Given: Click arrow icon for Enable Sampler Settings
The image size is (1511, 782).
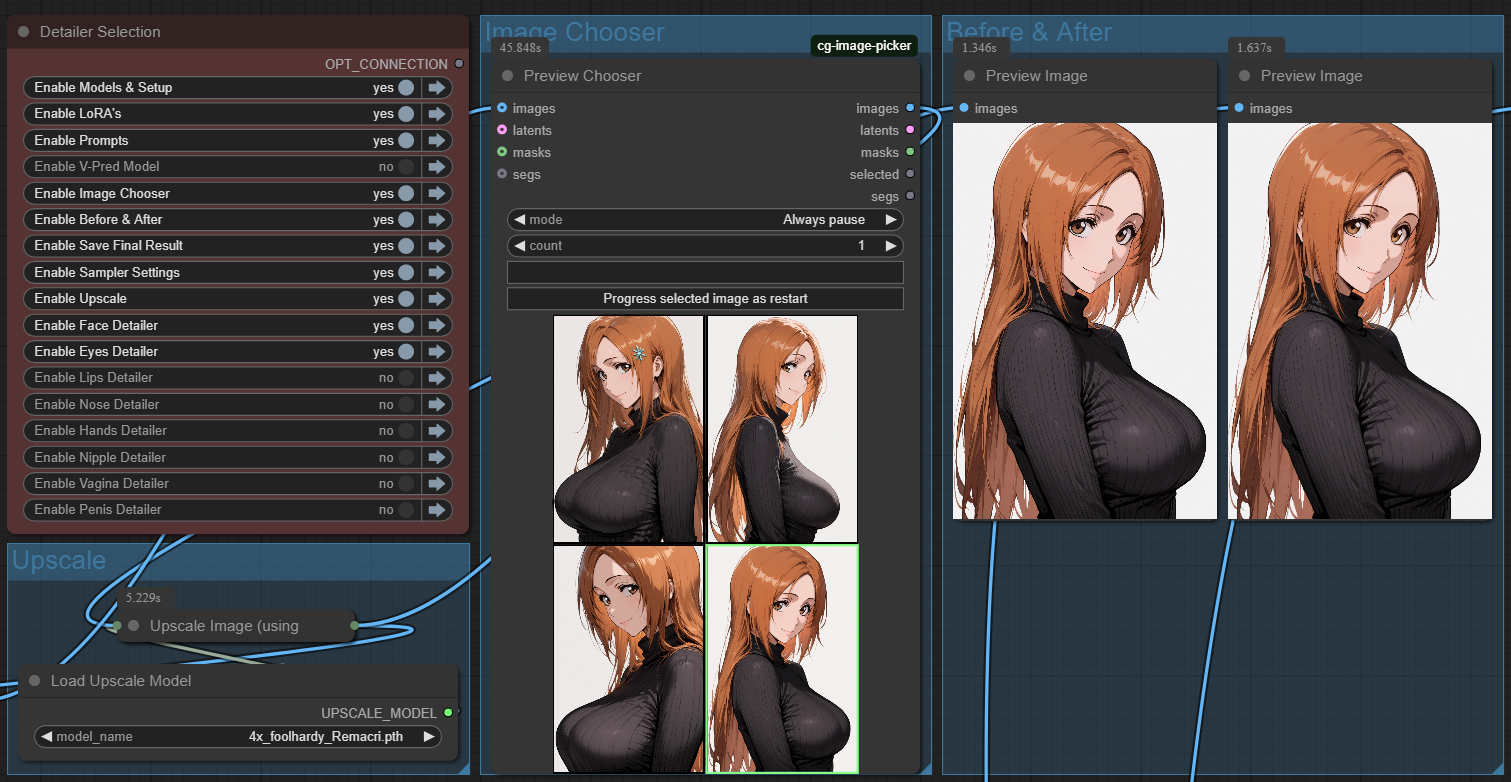Looking at the screenshot, I should pos(437,273).
